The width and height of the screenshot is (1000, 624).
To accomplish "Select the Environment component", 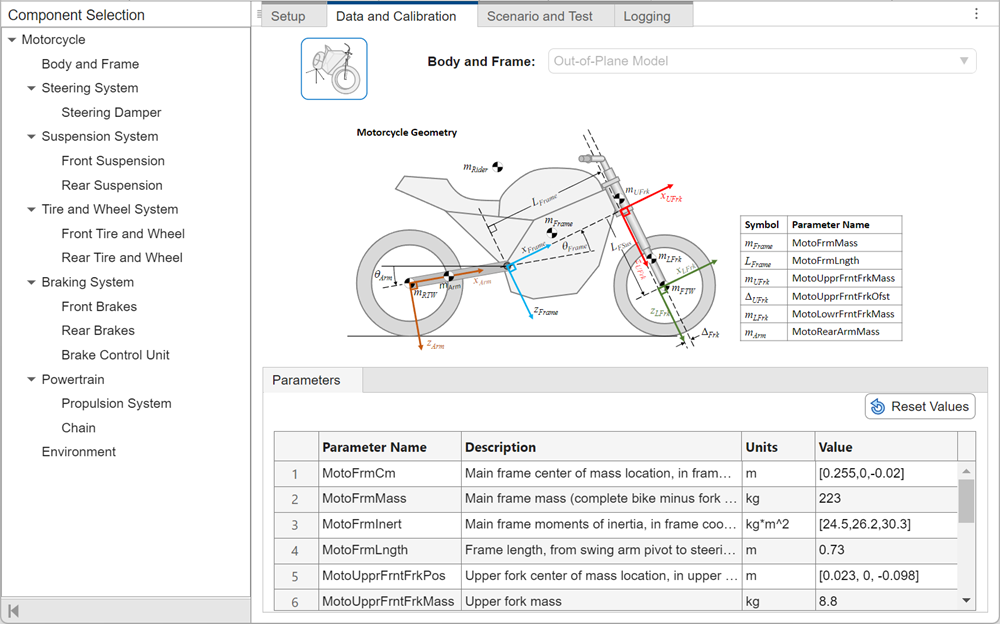I will pos(78,451).
